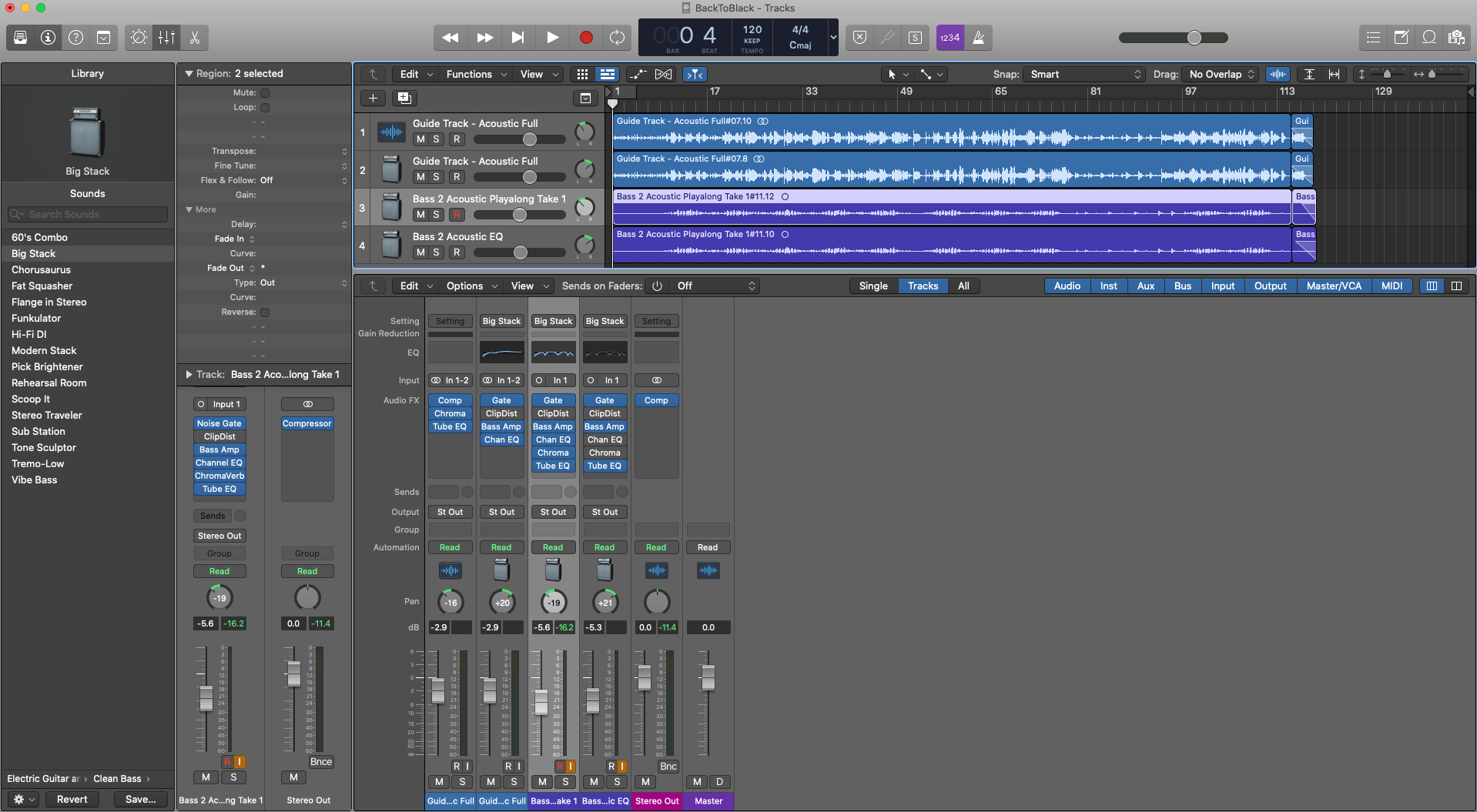Open the Loop Browser button

tap(1428, 37)
